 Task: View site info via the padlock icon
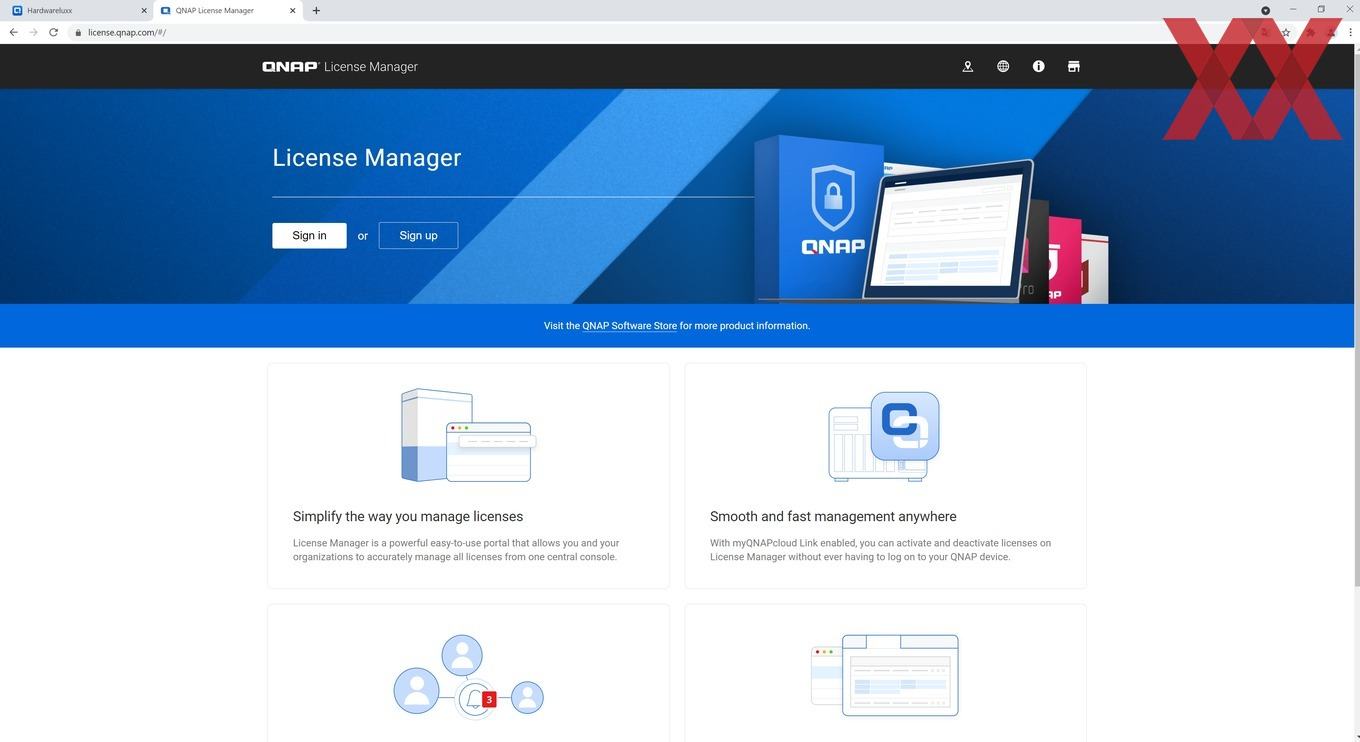coord(78,32)
